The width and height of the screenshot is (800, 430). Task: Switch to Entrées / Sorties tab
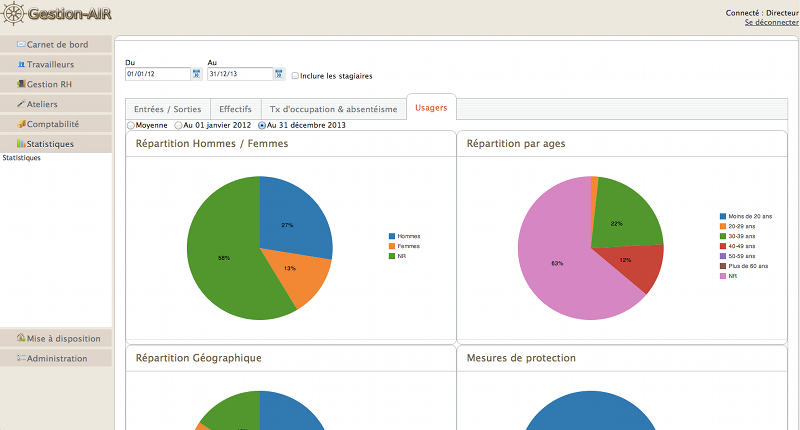[x=168, y=109]
